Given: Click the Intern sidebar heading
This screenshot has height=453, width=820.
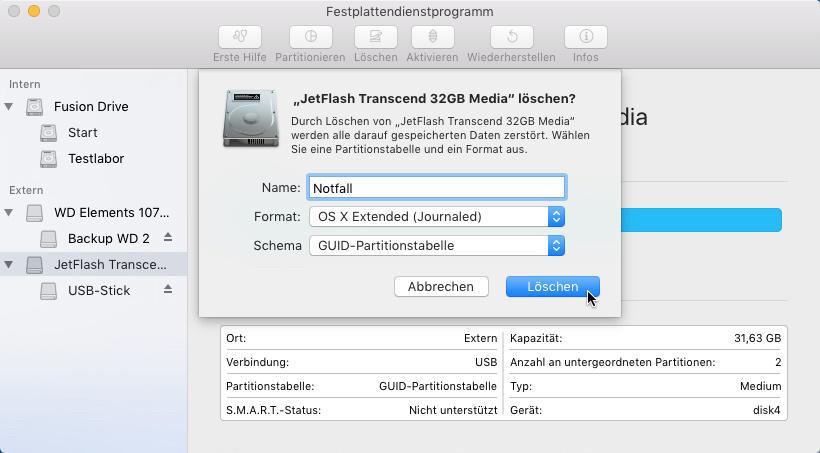Looking at the screenshot, I should point(25,84).
